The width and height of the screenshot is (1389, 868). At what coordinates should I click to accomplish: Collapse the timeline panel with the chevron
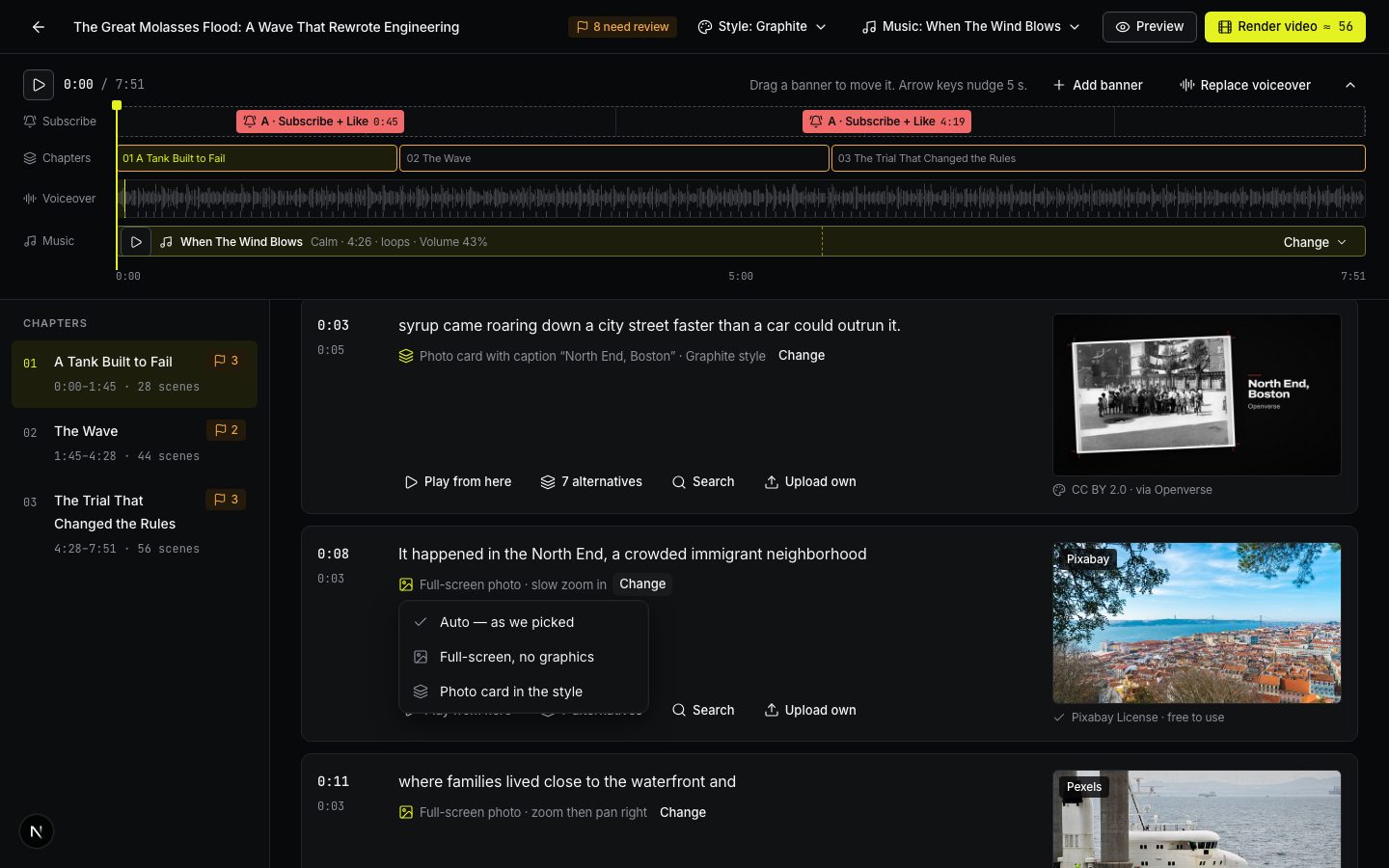[1350, 85]
